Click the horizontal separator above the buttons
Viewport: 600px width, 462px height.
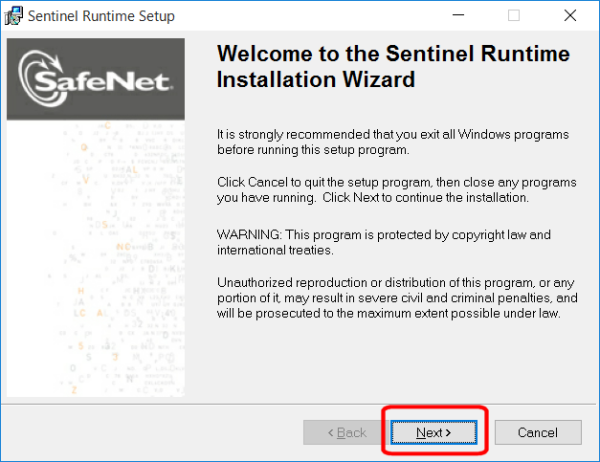298,404
